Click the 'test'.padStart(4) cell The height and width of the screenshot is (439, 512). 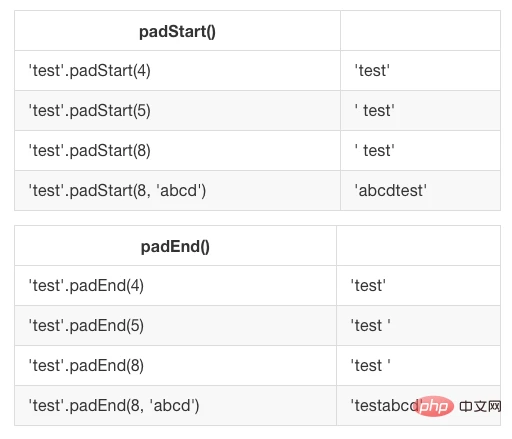pyautogui.click(x=177, y=71)
